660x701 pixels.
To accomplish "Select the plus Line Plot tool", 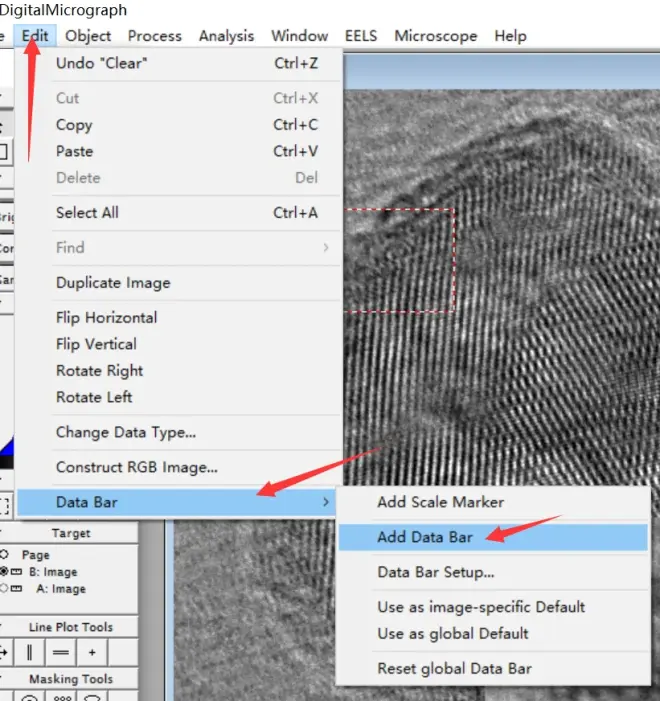I will [x=92, y=652].
